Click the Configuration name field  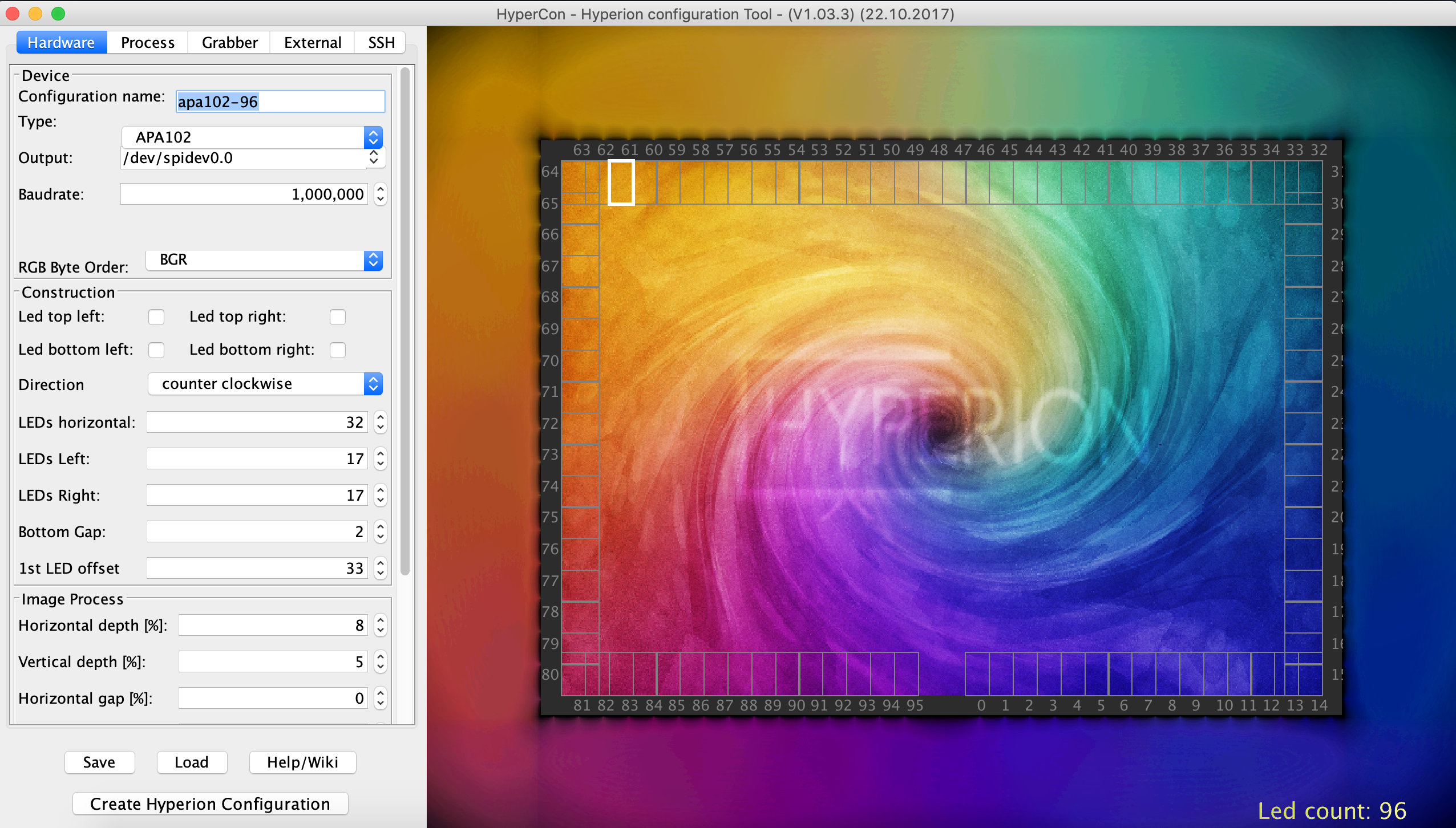[x=280, y=102]
